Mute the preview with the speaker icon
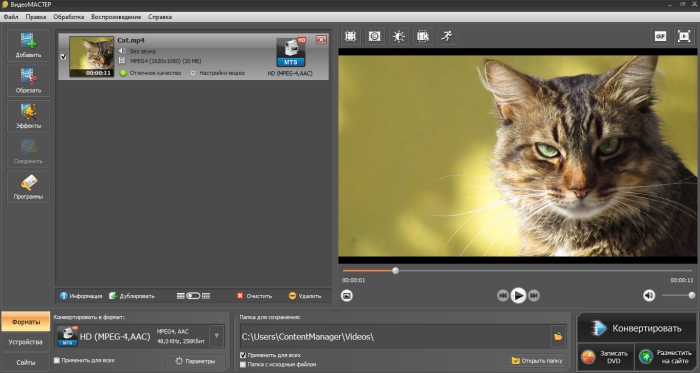This screenshot has height=373, width=700. (649, 295)
